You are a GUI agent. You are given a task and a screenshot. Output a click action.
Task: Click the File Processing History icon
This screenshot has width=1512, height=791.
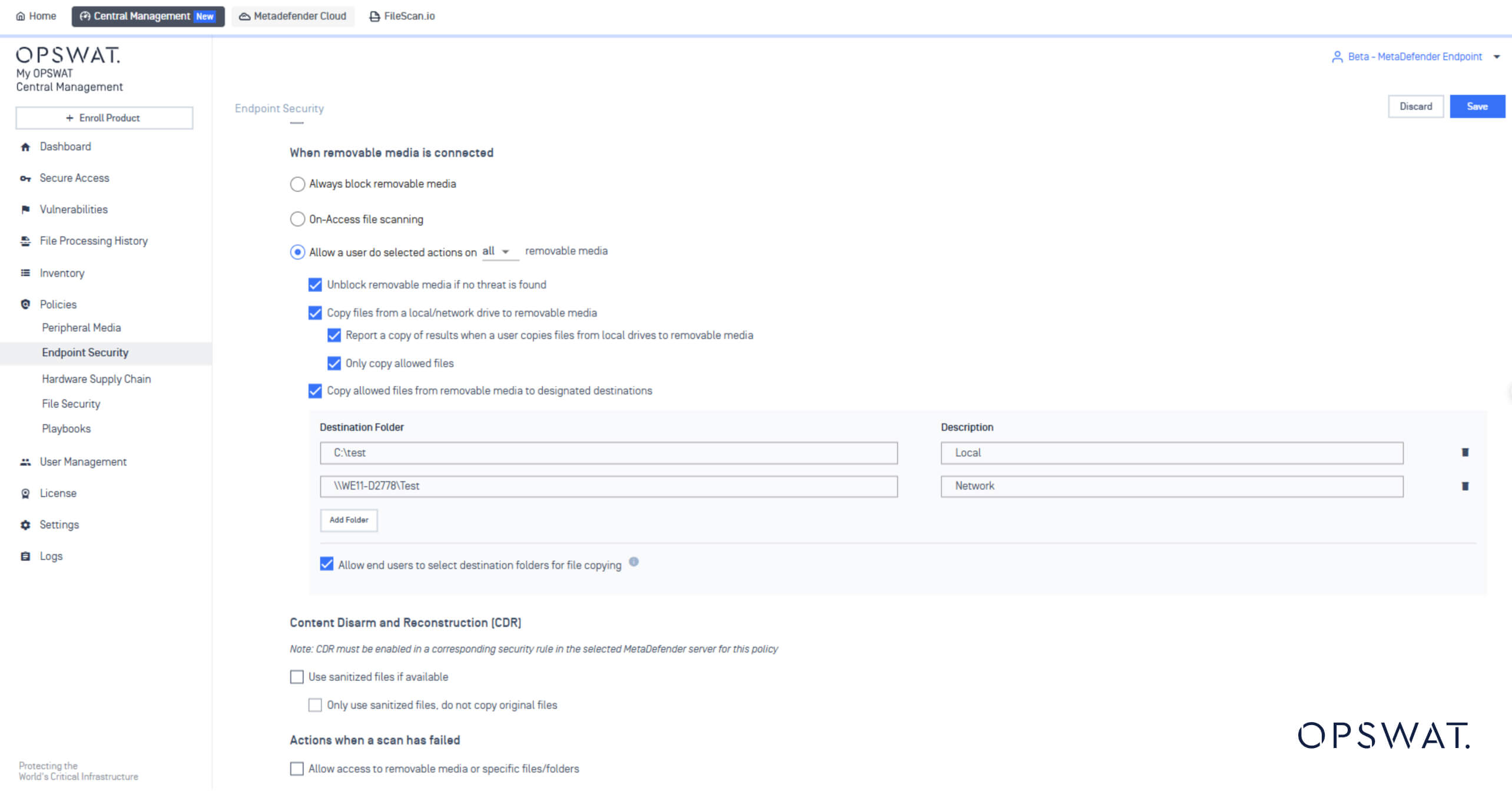tap(25, 241)
